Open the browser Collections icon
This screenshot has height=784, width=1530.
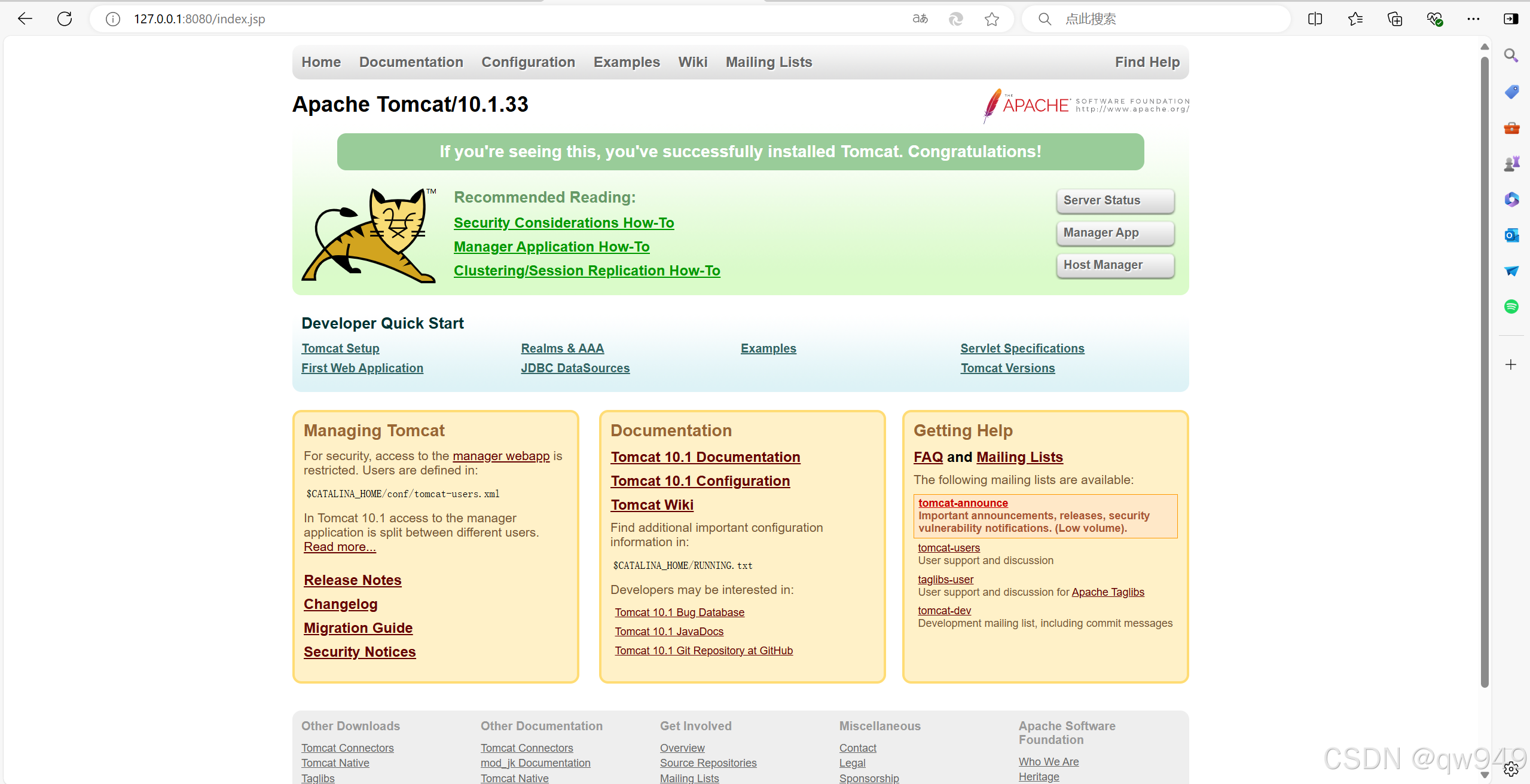(x=1394, y=19)
